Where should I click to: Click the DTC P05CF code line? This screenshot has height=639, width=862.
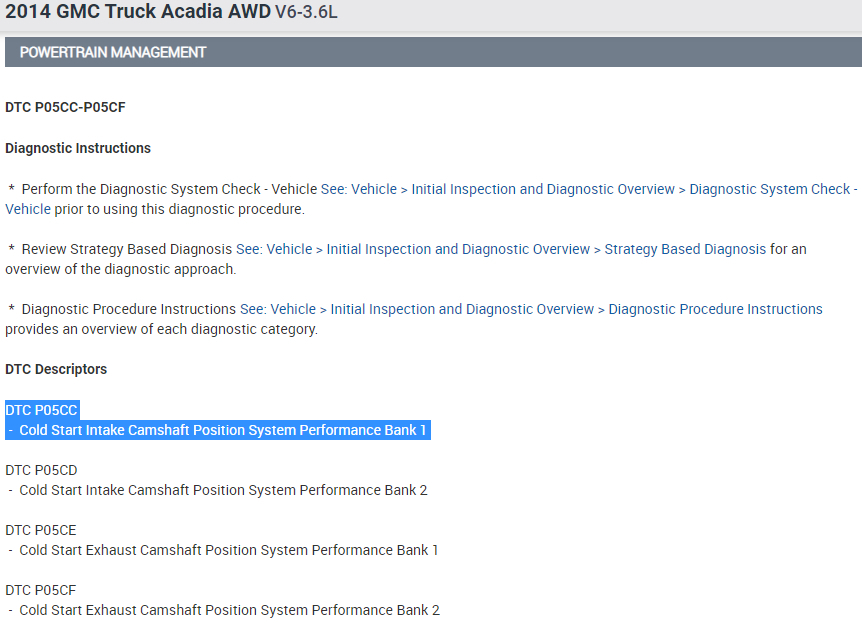tap(41, 590)
